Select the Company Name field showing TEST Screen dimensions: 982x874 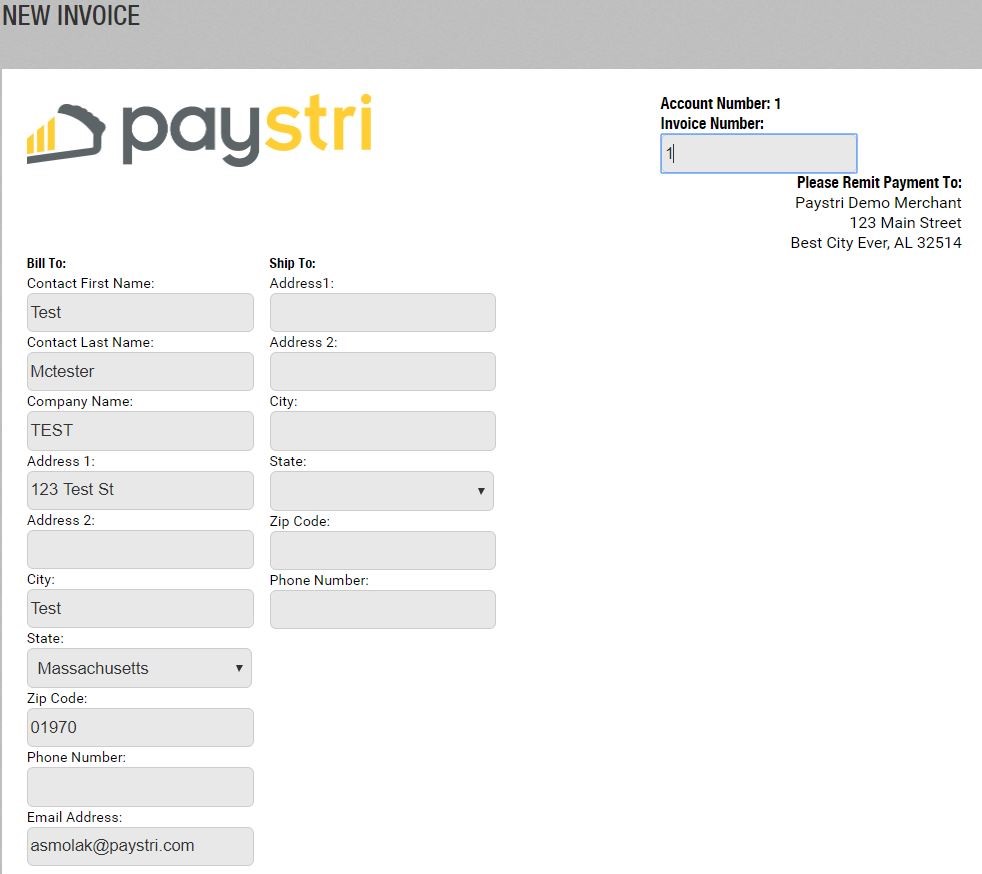[139, 430]
